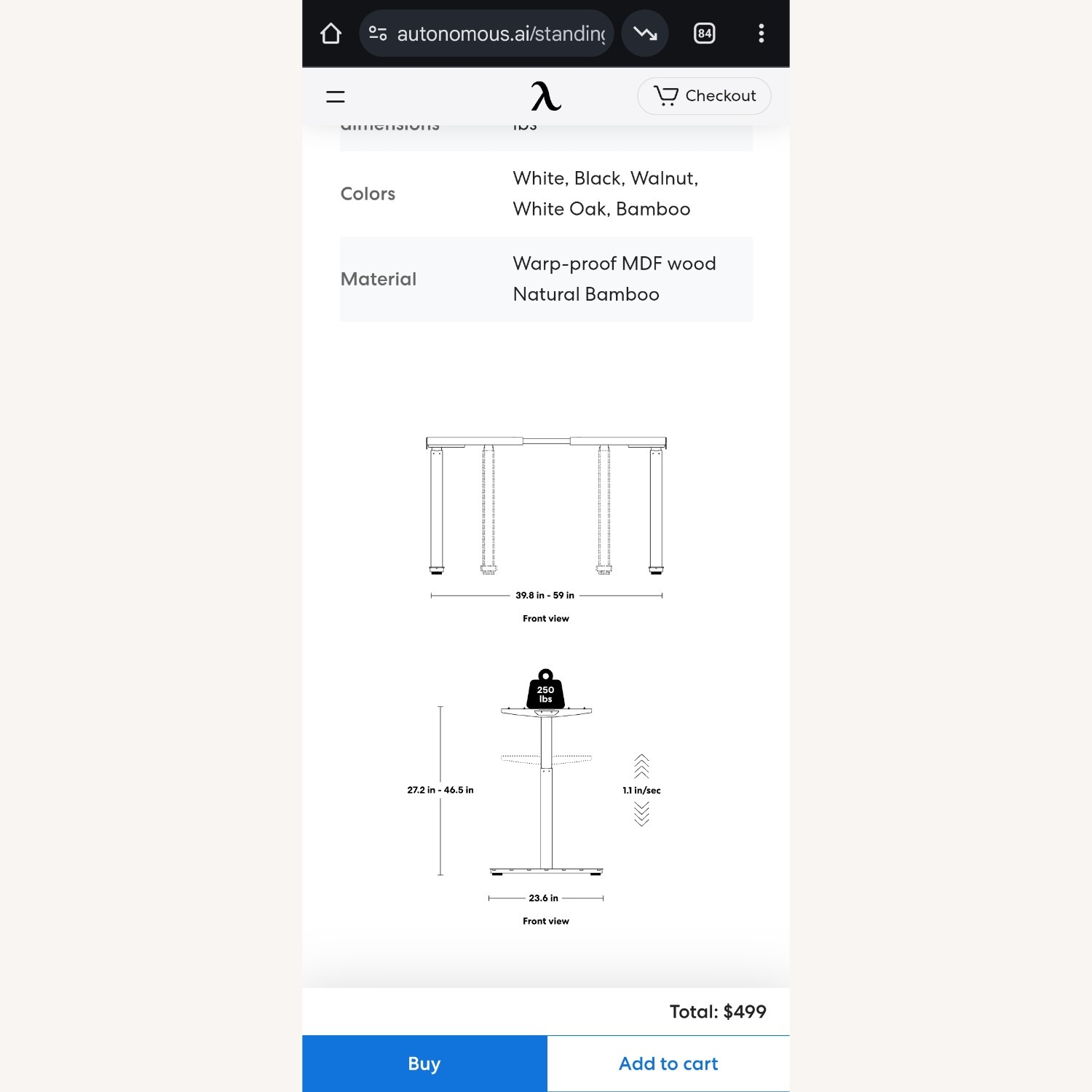Tap the Autonomous lambda logo
This screenshot has width=1092, height=1092.
[x=545, y=96]
